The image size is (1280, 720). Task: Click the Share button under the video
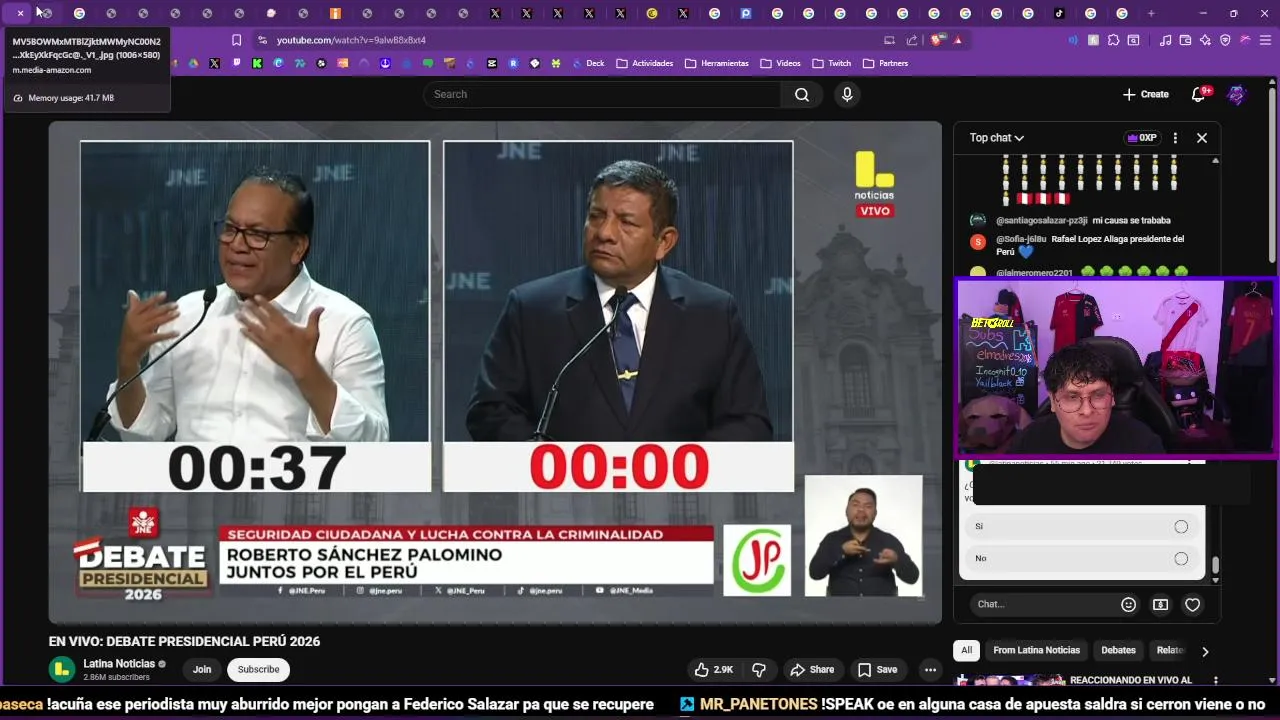(812, 669)
